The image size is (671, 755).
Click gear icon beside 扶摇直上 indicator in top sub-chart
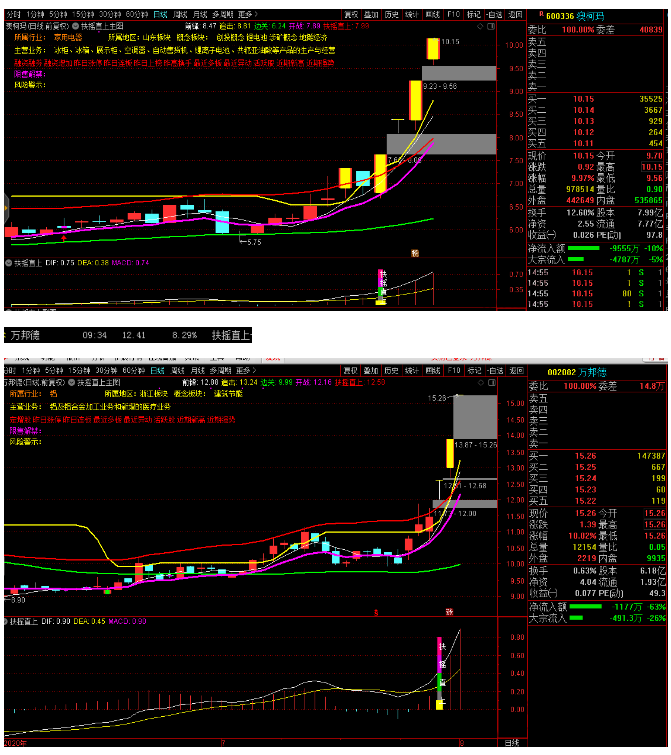pyautogui.click(x=9, y=263)
